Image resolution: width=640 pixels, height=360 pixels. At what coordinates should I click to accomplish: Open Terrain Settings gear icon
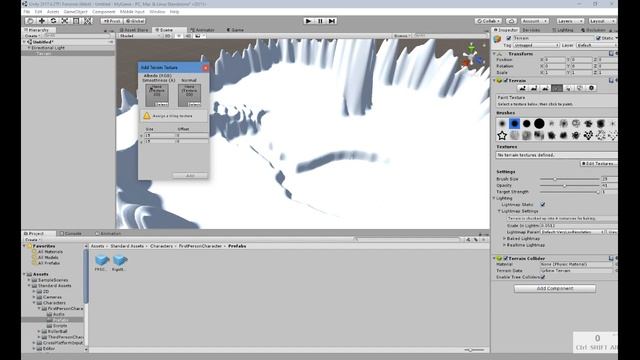pyautogui.click(x=591, y=88)
